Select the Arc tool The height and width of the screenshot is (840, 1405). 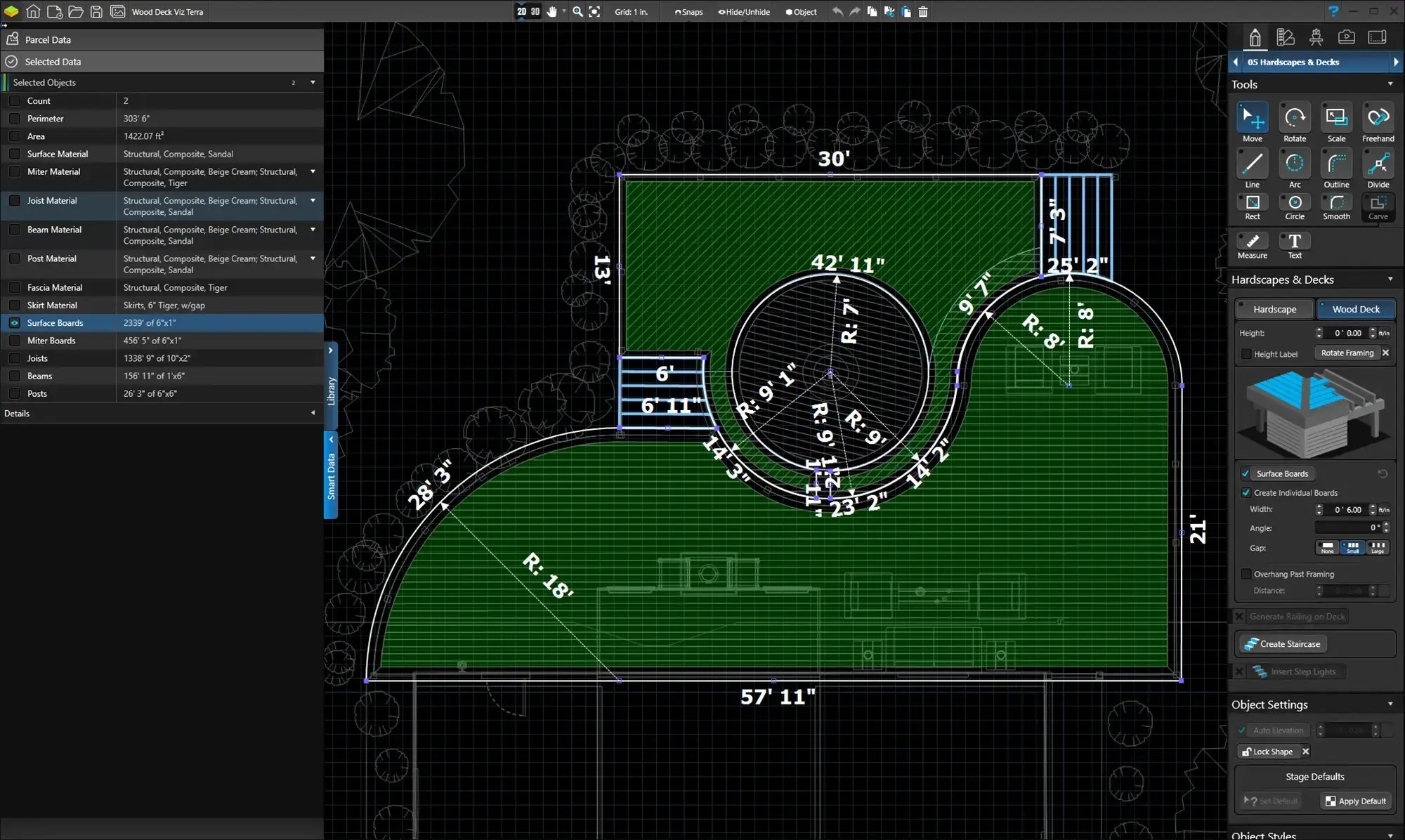(x=1294, y=169)
